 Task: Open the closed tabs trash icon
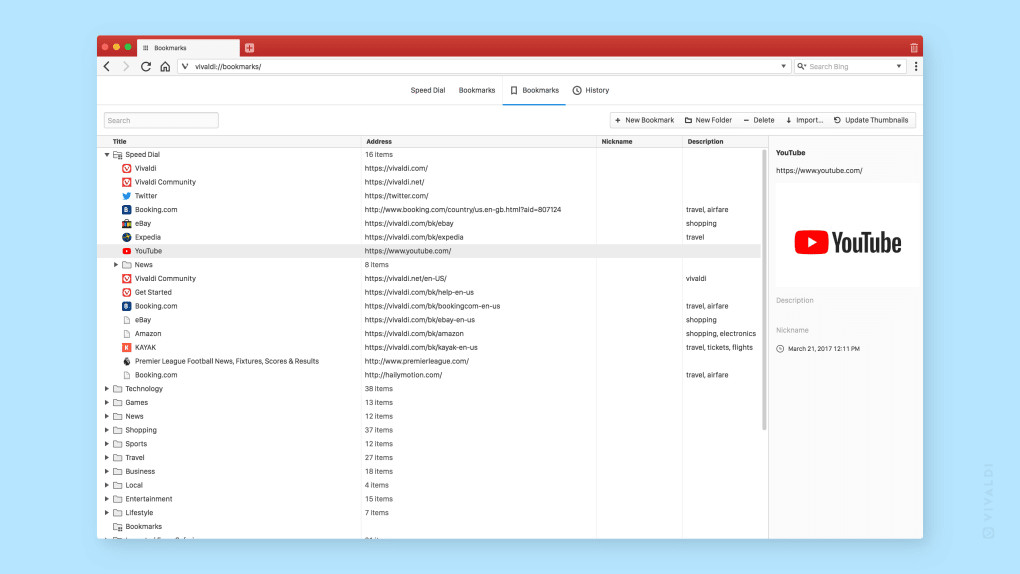[914, 48]
